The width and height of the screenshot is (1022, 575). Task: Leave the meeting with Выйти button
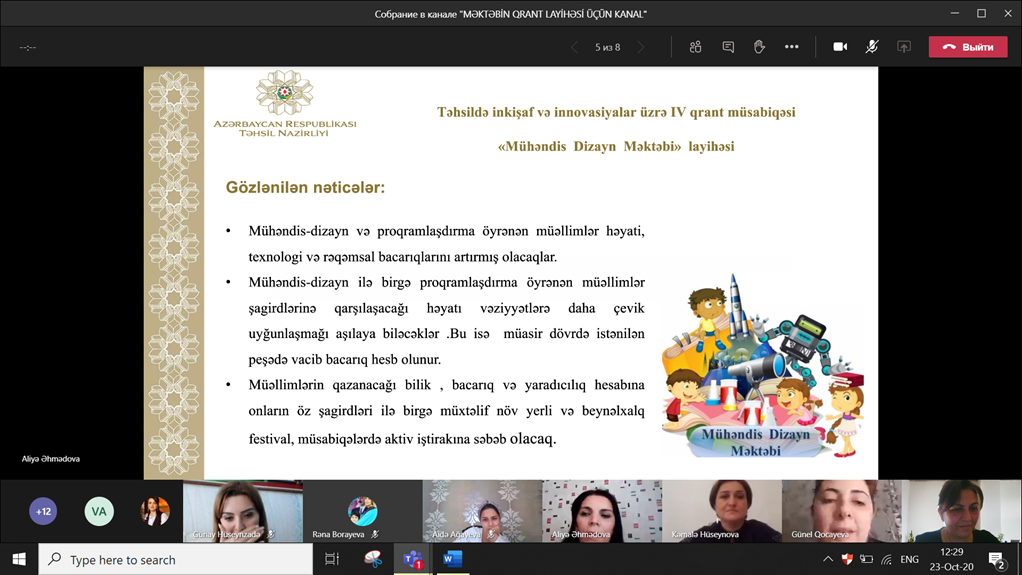pos(968,47)
